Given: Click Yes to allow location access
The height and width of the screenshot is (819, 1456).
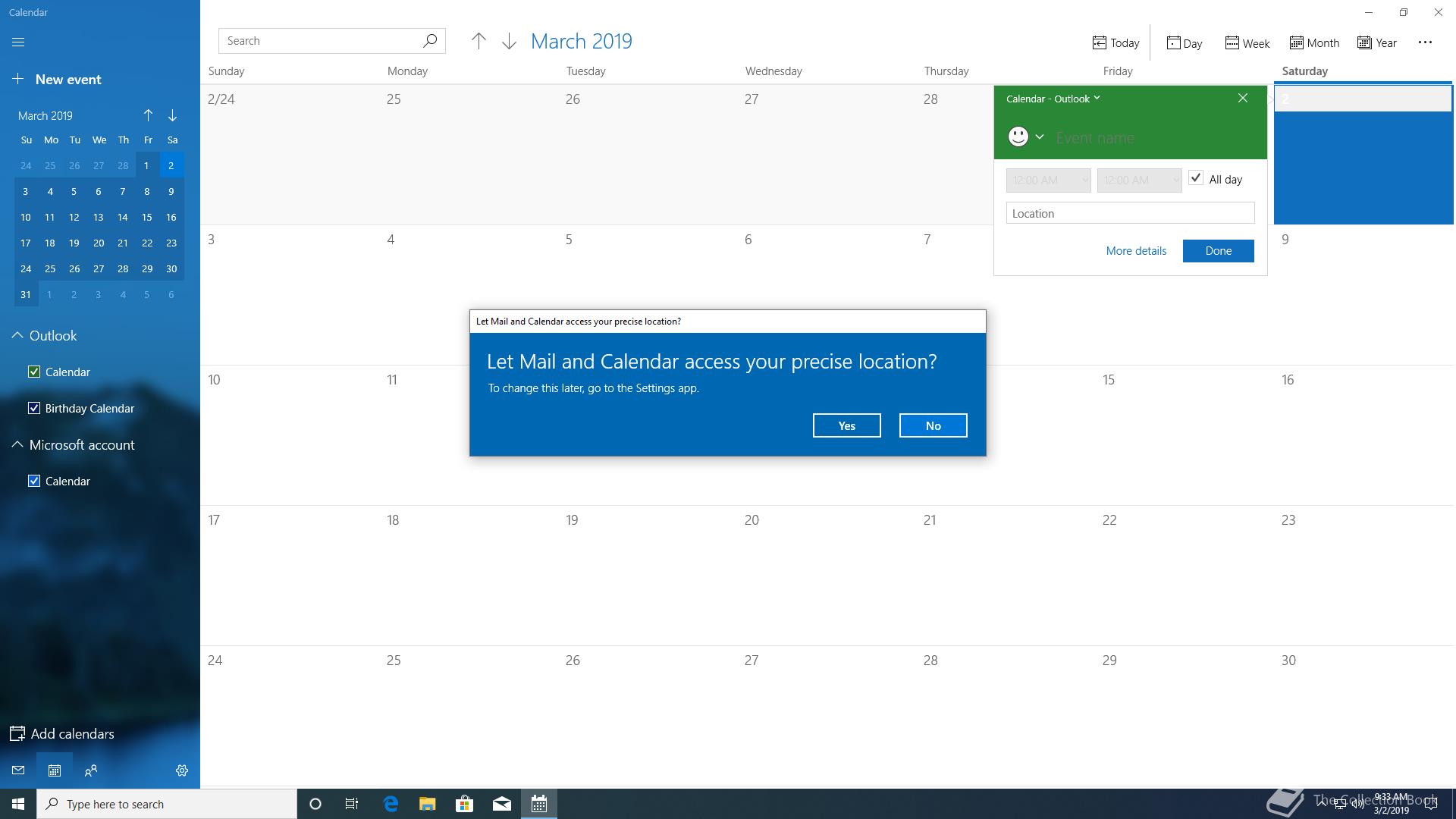Looking at the screenshot, I should tap(846, 425).
